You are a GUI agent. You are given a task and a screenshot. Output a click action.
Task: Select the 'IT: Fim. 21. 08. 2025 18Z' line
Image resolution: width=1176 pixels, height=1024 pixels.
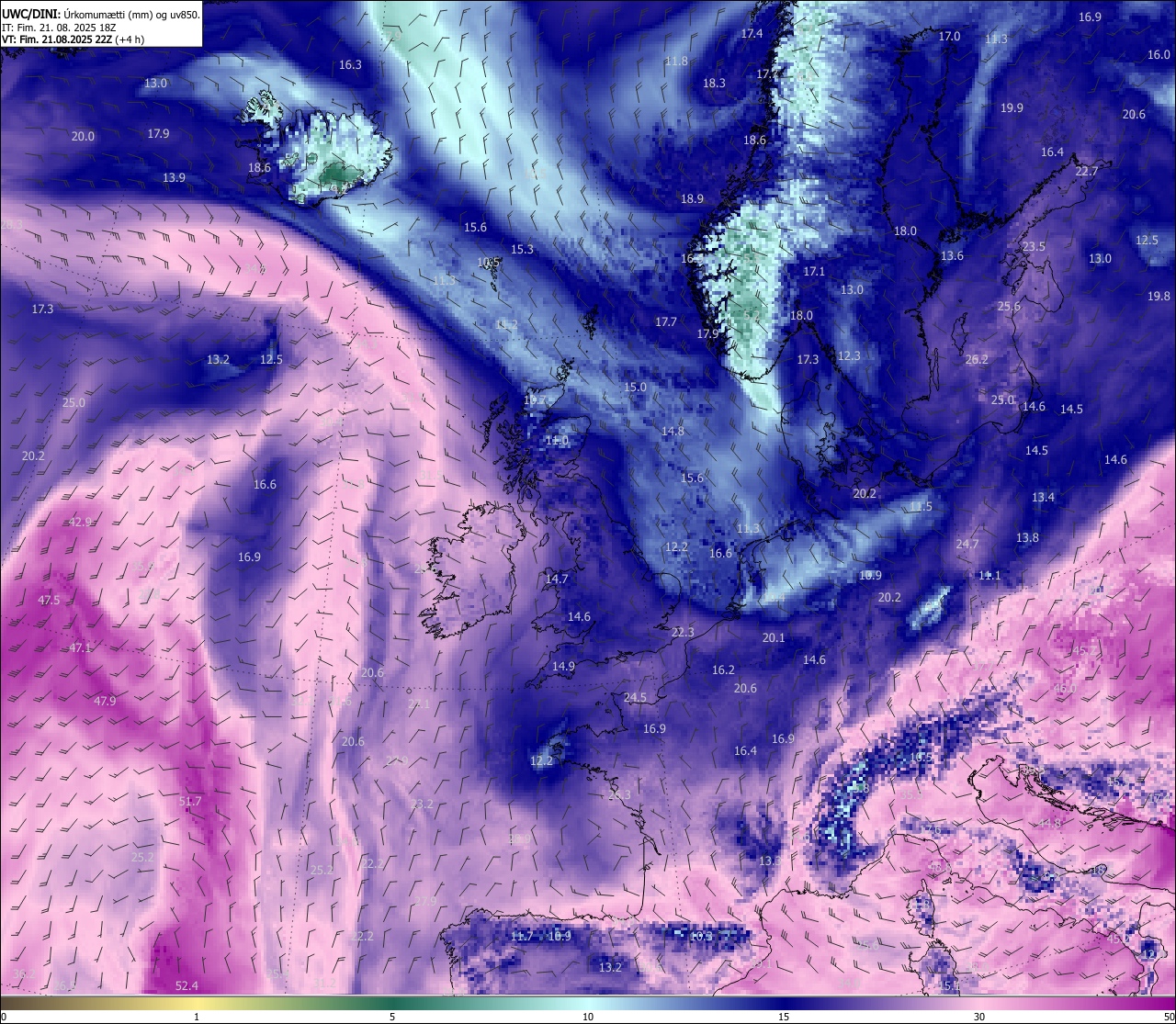tap(60, 28)
